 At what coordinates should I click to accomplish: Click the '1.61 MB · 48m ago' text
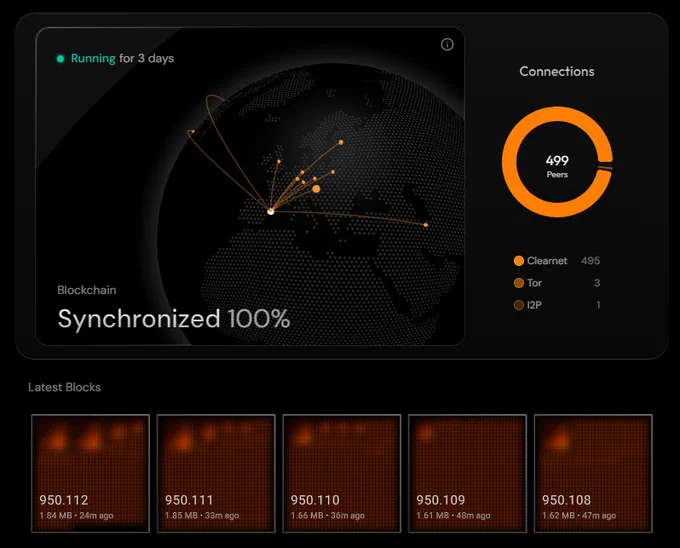[x=454, y=515]
